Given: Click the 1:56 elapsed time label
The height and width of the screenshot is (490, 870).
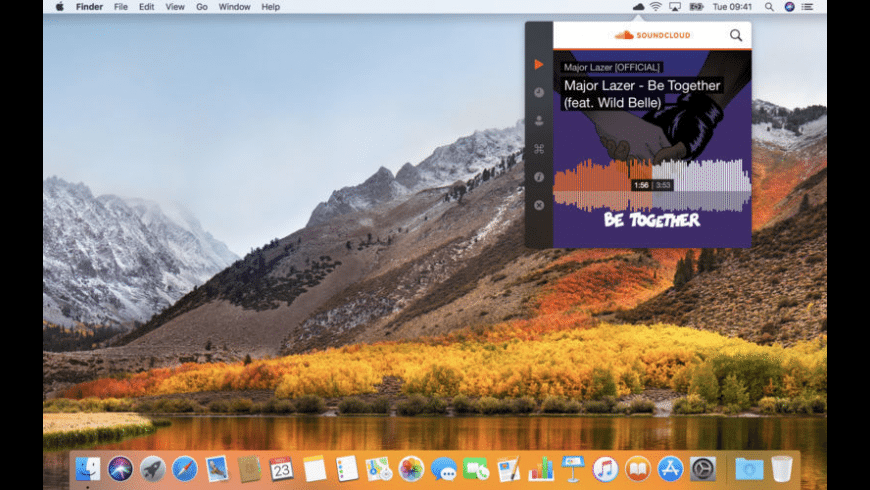Looking at the screenshot, I should point(641,185).
